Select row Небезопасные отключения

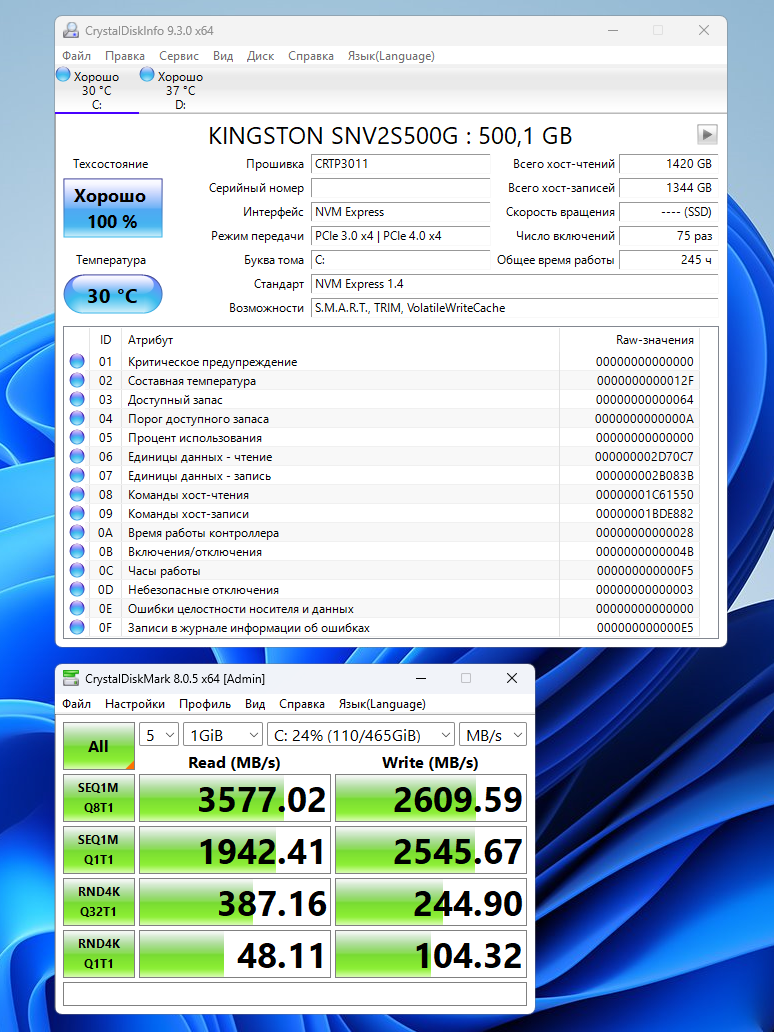coord(382,590)
